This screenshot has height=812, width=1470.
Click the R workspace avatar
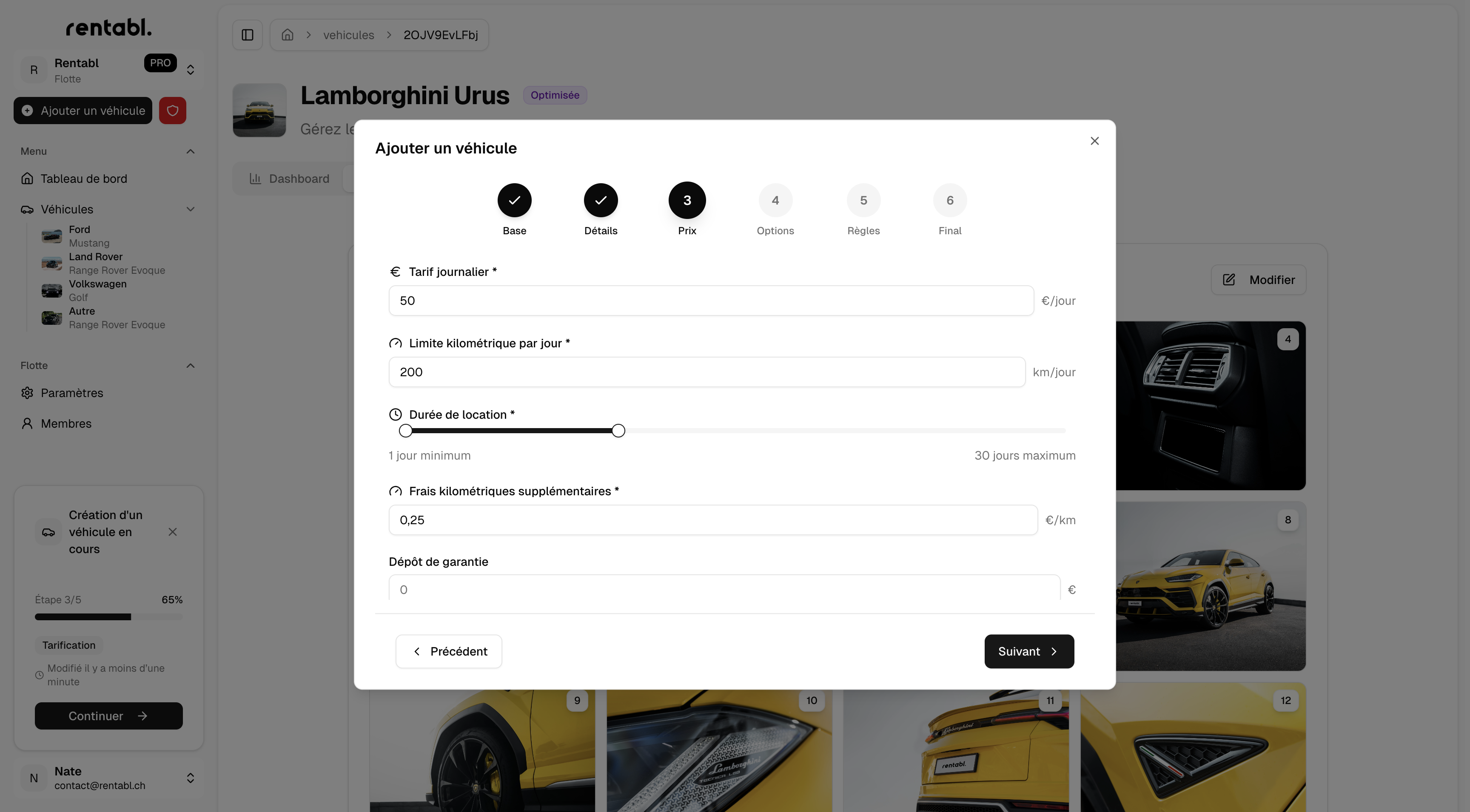tap(34, 70)
